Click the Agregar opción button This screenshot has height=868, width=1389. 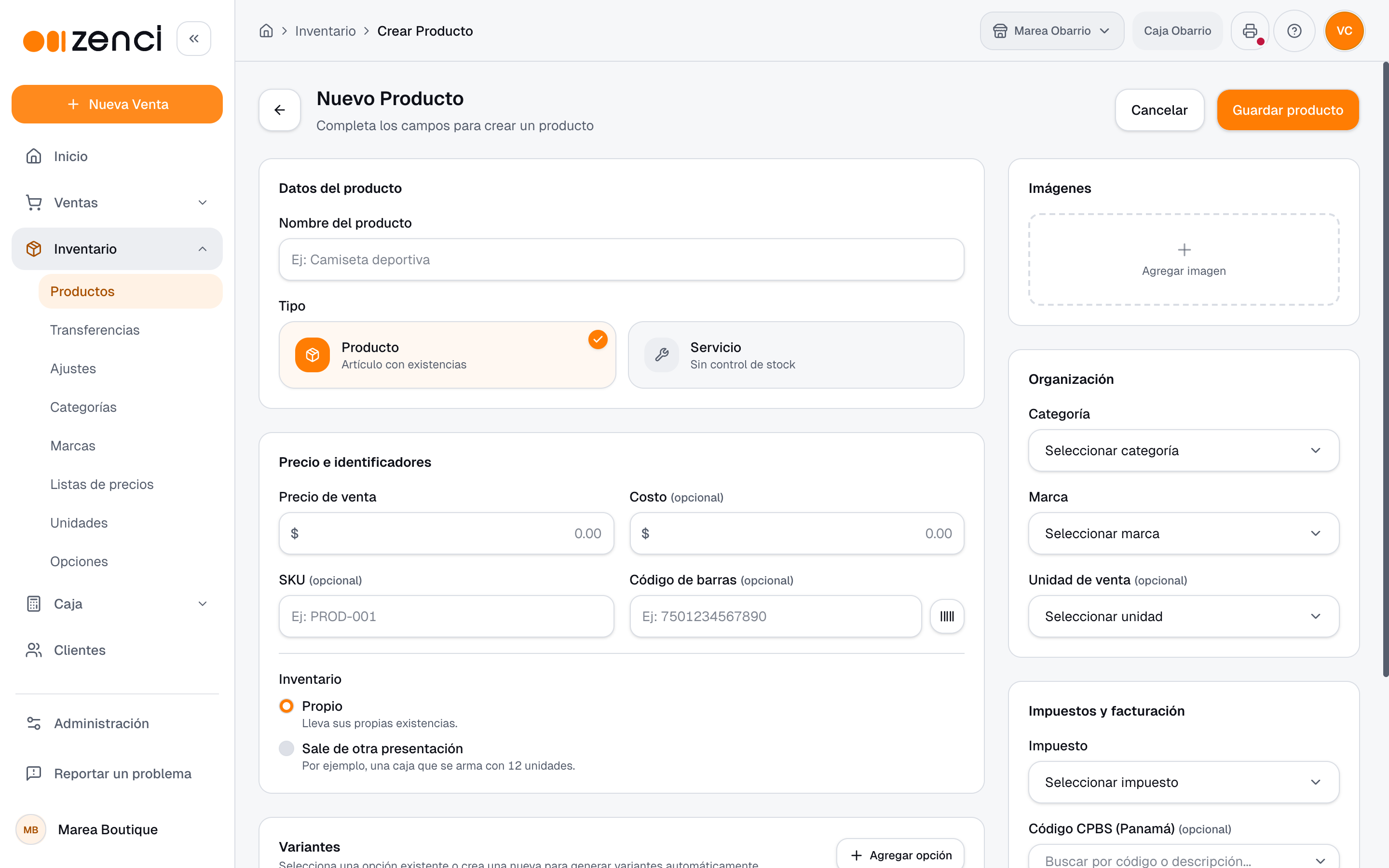tap(900, 855)
